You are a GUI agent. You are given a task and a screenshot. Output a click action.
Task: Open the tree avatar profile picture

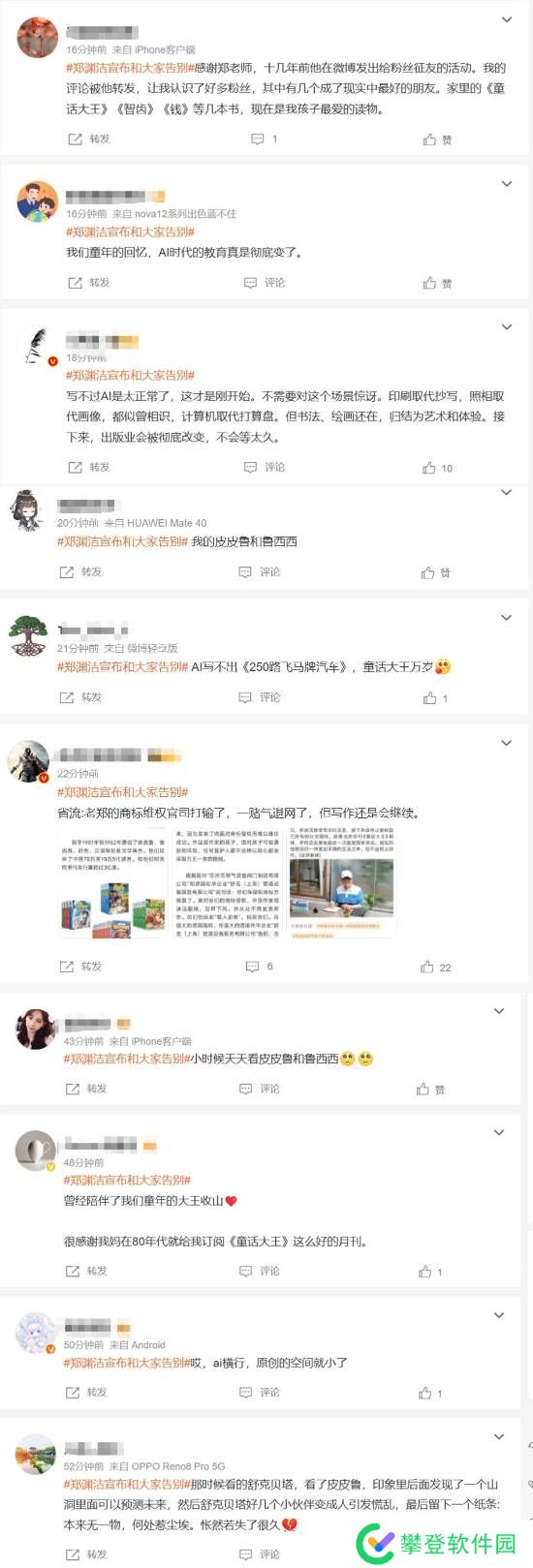pyautogui.click(x=28, y=635)
